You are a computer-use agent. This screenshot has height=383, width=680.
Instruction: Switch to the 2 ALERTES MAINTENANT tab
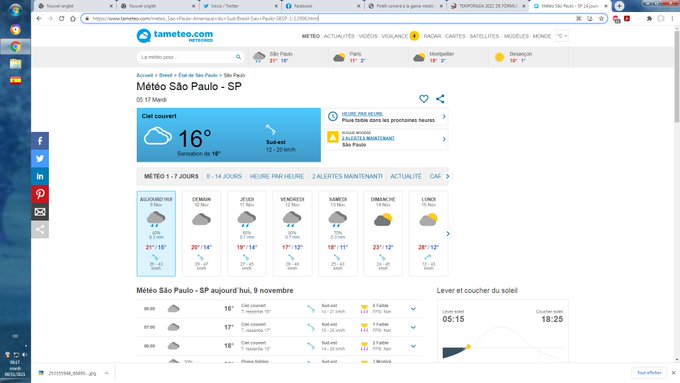347,177
